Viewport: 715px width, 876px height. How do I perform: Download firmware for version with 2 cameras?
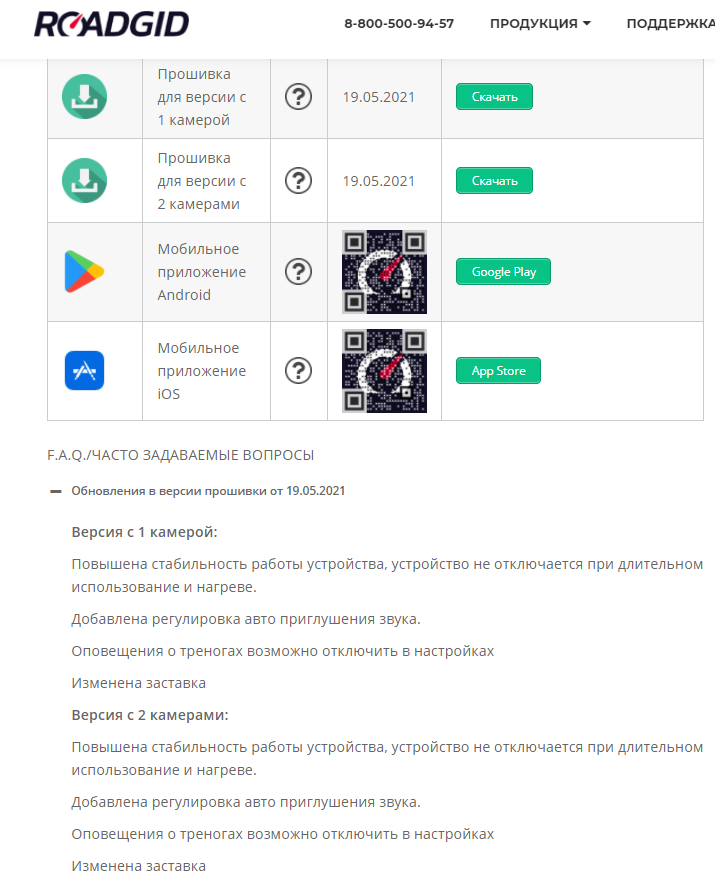point(494,181)
